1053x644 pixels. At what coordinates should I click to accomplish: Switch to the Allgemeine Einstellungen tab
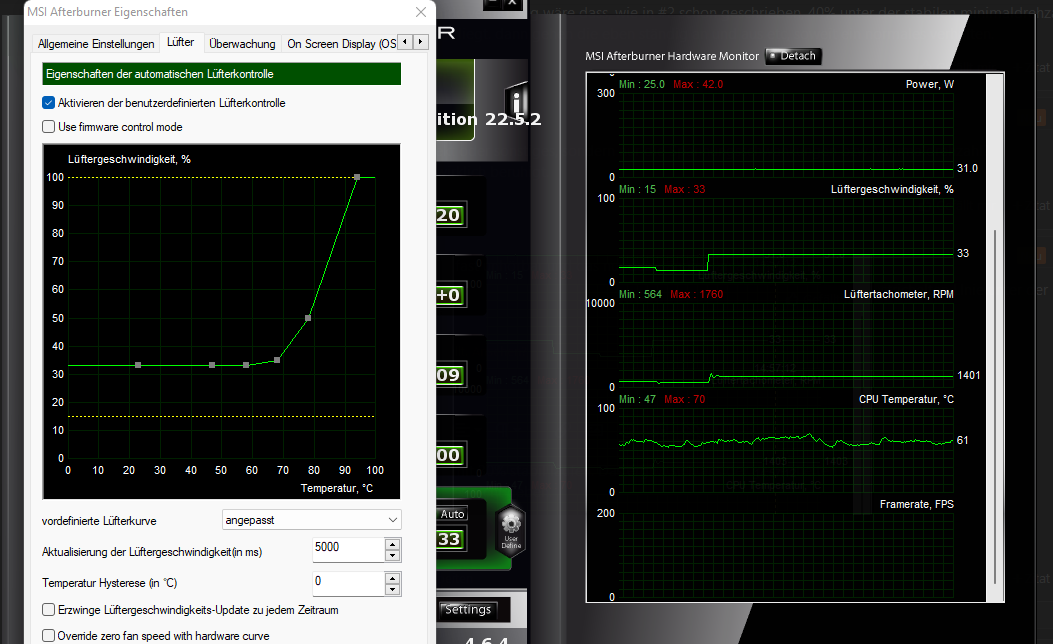[x=96, y=44]
